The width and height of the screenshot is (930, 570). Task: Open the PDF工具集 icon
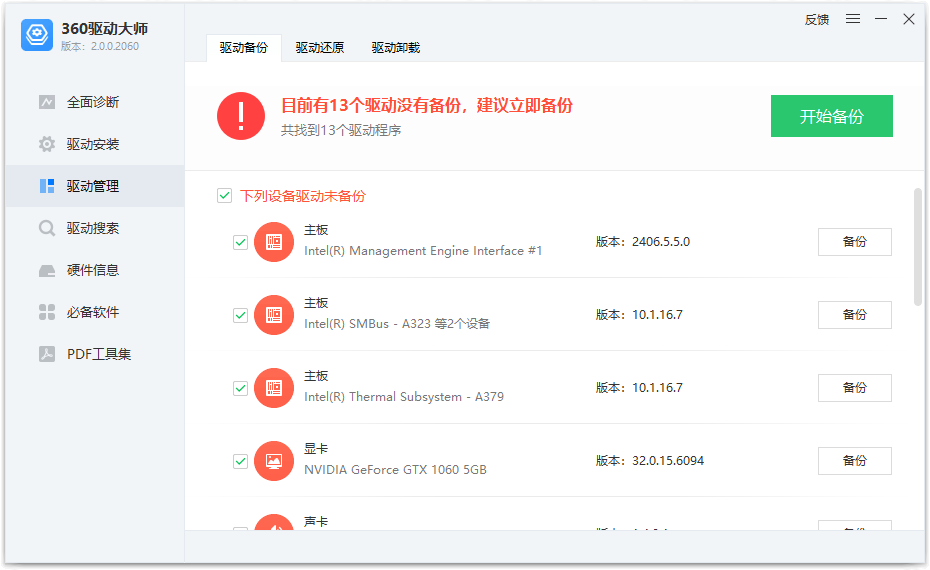pyautogui.click(x=47, y=354)
